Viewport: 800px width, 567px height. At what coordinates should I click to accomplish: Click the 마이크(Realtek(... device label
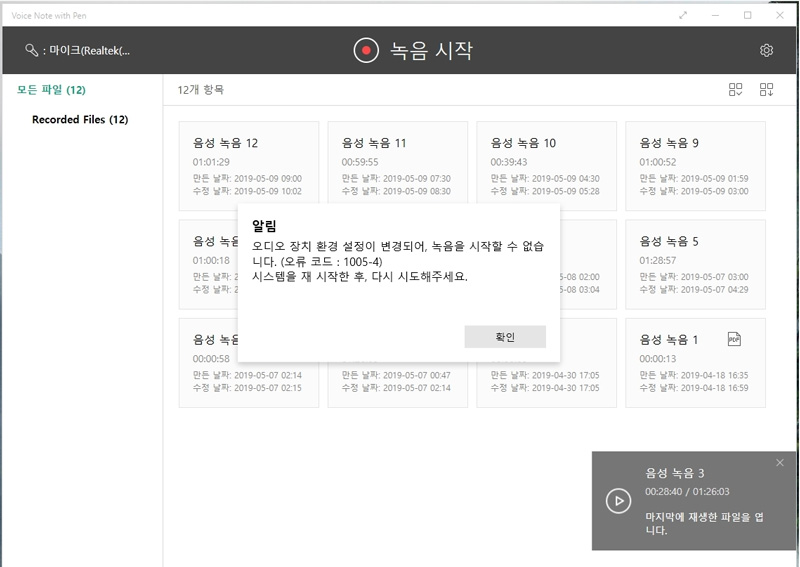point(89,51)
